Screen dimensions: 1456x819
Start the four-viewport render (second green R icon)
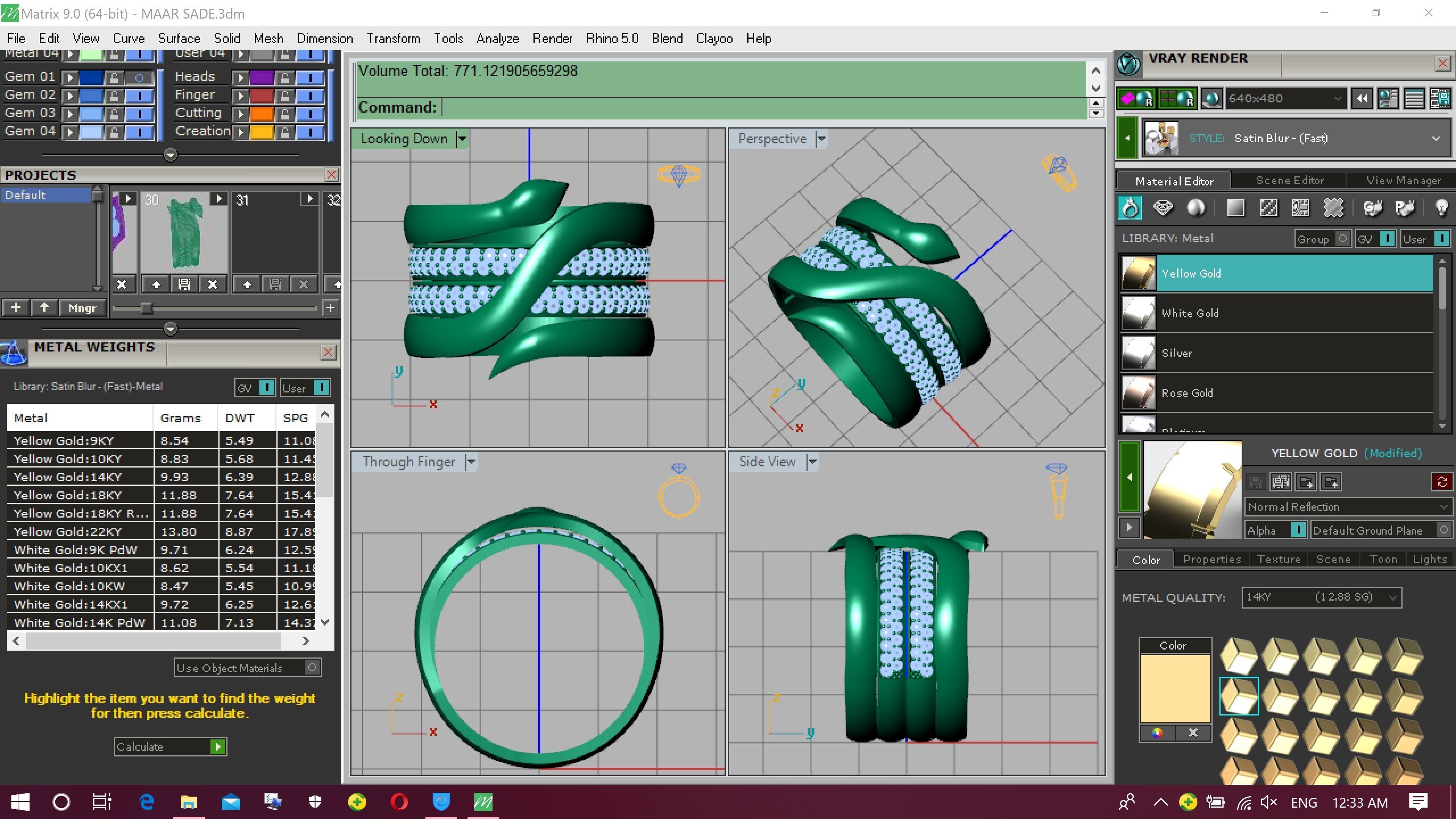tap(1177, 99)
